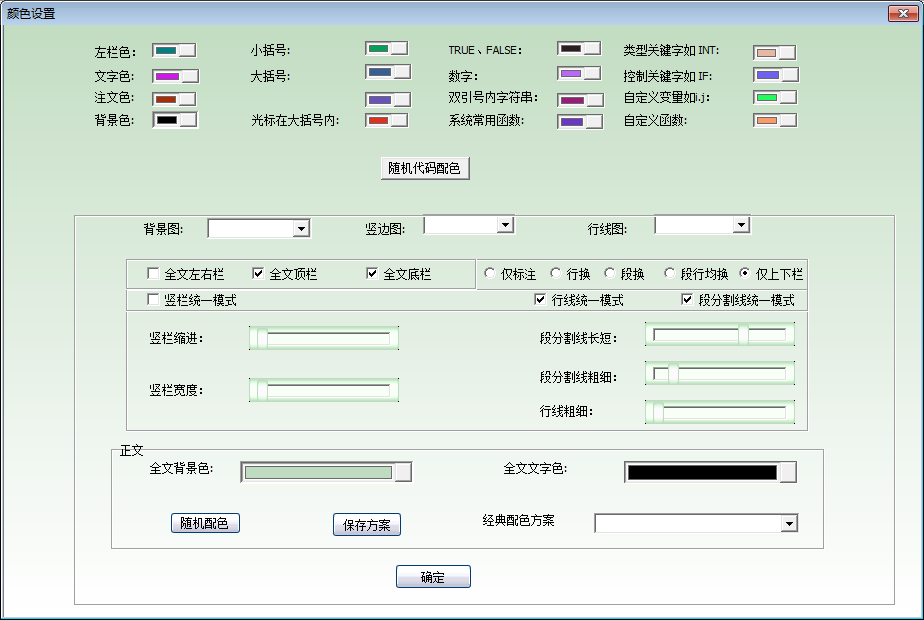Click the 确定 button

tap(432, 577)
